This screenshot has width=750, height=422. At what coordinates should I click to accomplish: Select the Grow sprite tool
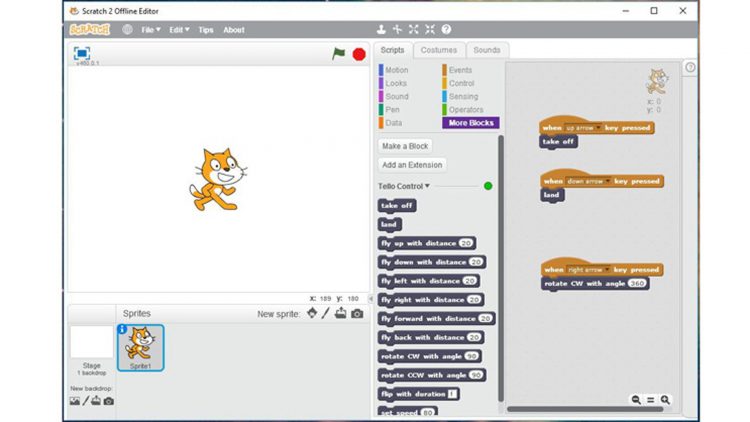click(x=414, y=29)
